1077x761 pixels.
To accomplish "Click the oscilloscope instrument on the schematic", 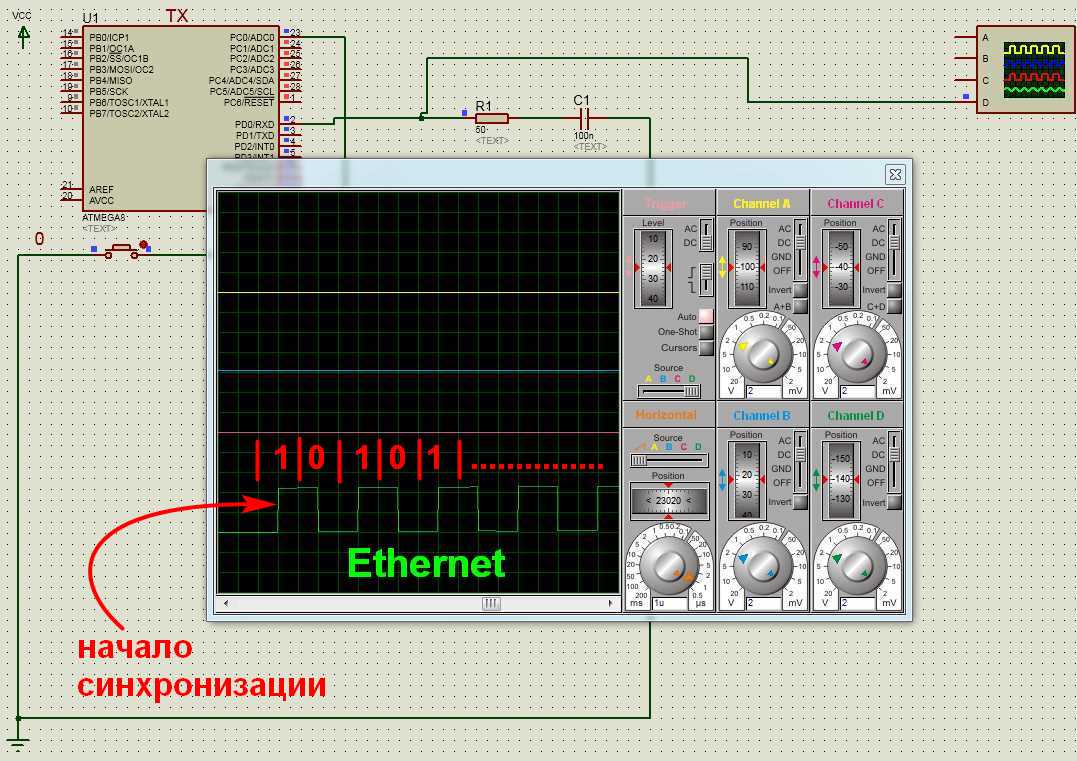I will pos(1027,70).
